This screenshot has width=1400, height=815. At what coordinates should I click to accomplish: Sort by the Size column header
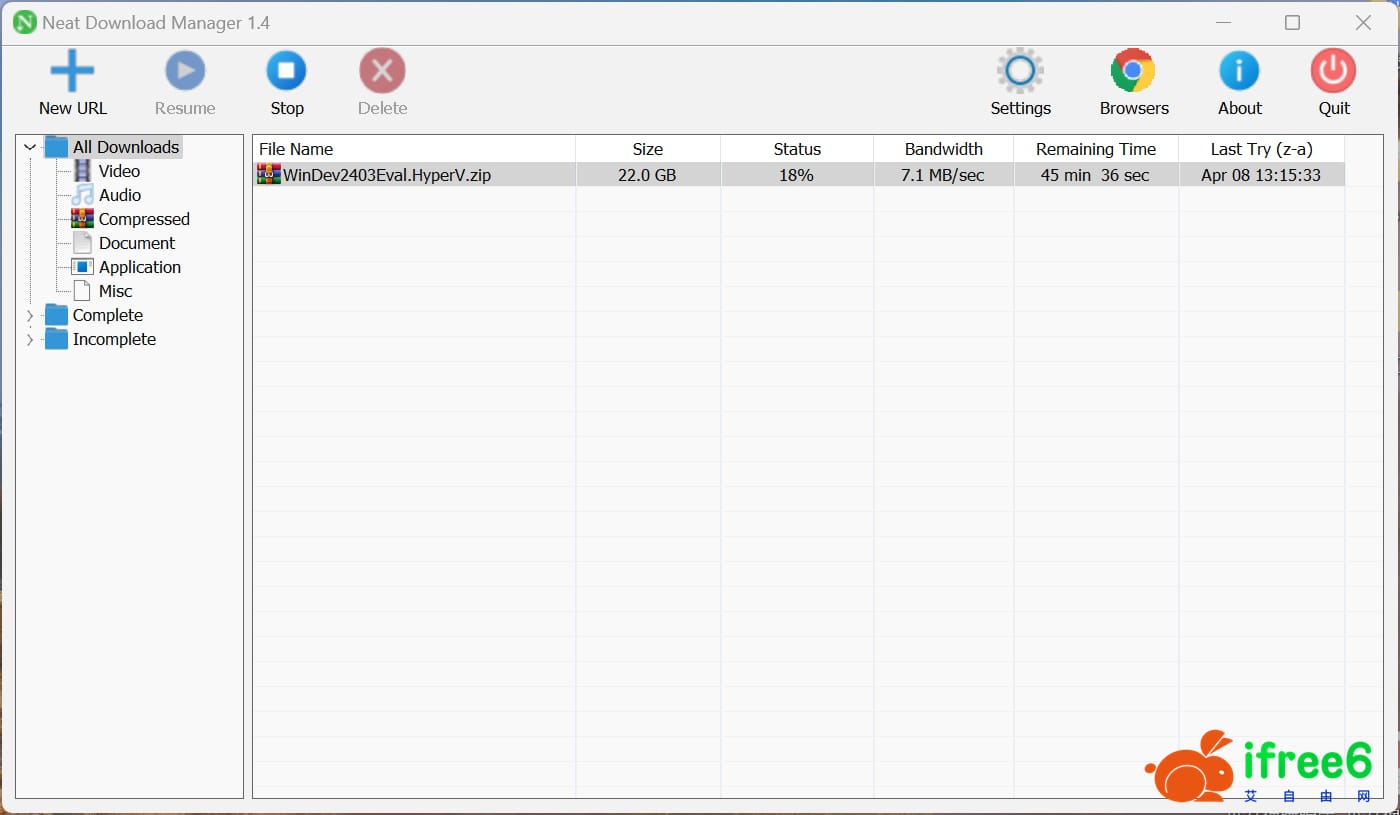pyautogui.click(x=647, y=149)
